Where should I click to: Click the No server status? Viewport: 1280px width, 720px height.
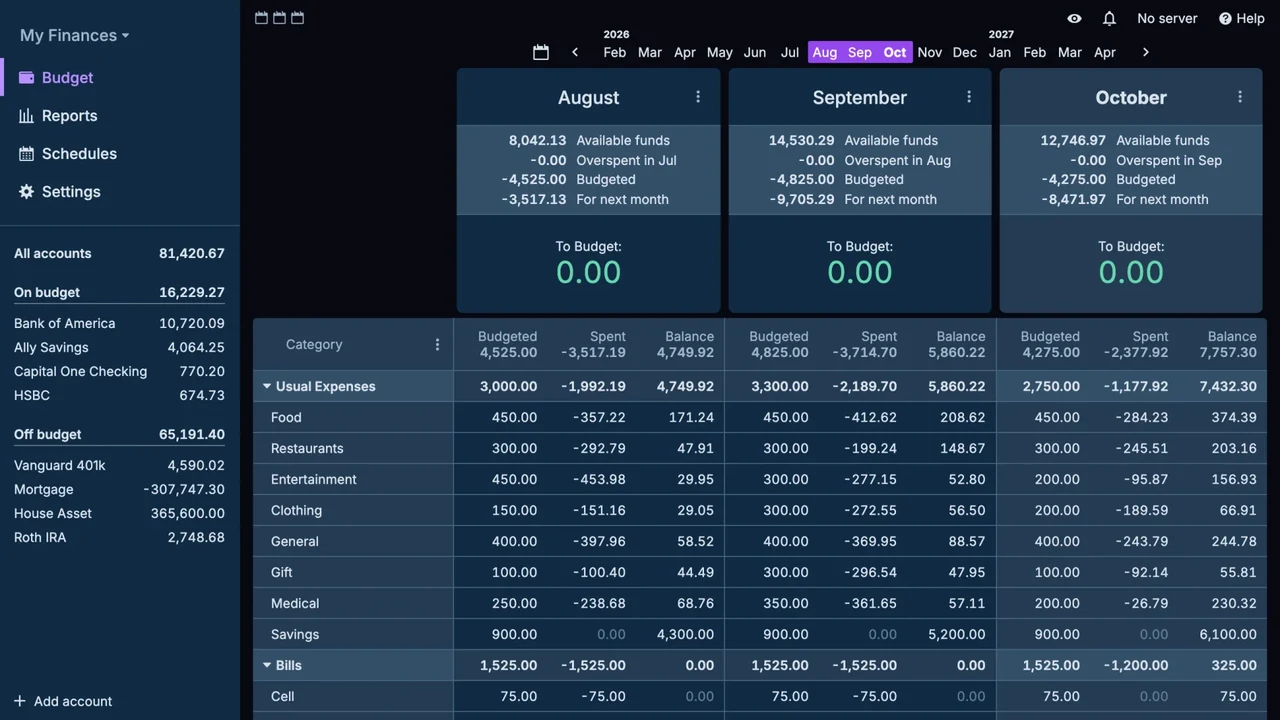(x=1167, y=18)
